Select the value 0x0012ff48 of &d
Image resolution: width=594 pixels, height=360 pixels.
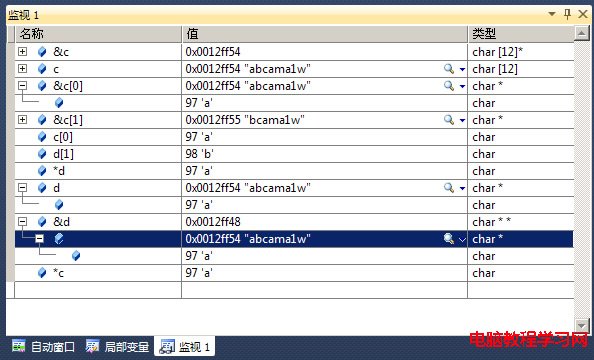(213, 222)
